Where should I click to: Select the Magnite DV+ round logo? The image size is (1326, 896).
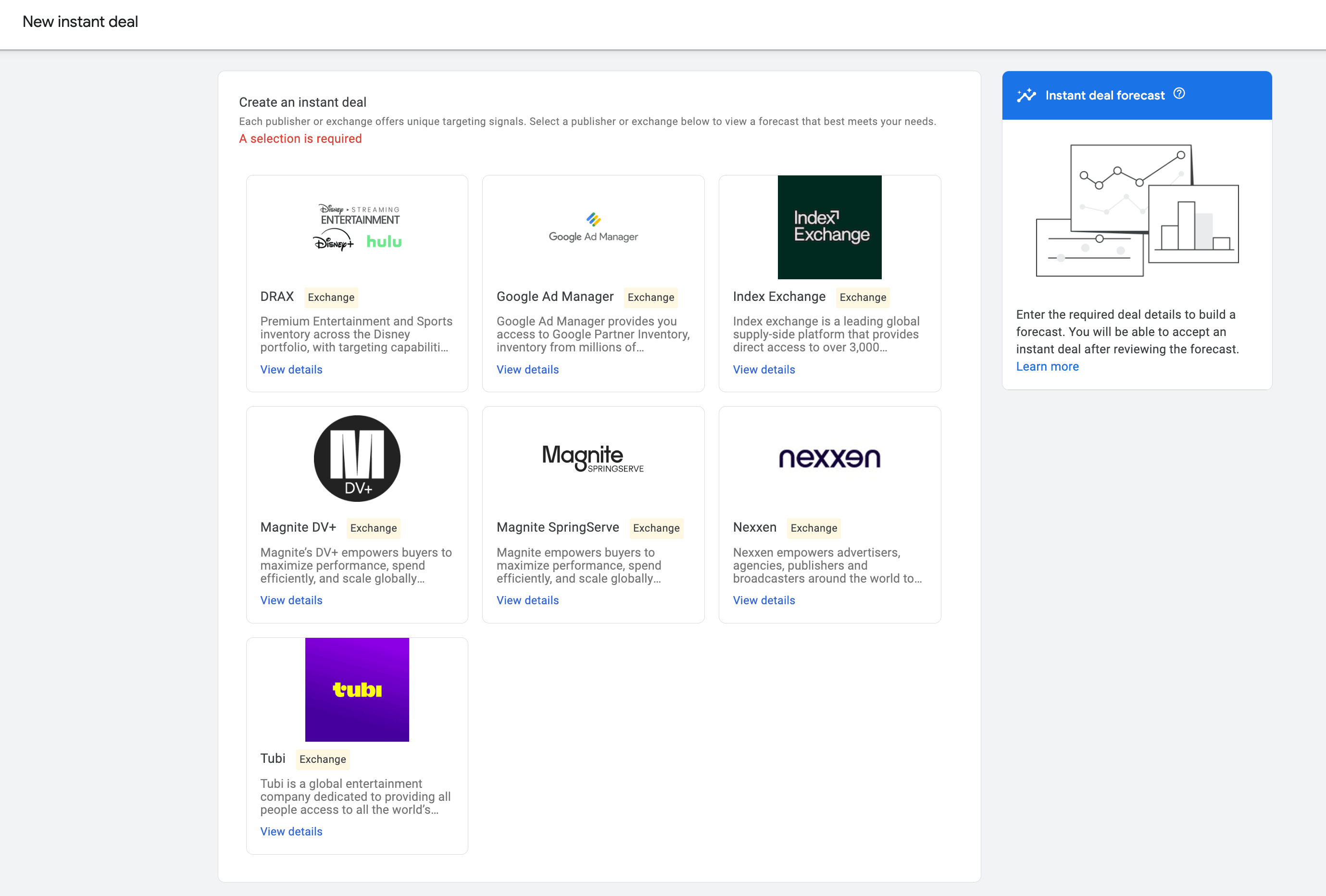[357, 459]
